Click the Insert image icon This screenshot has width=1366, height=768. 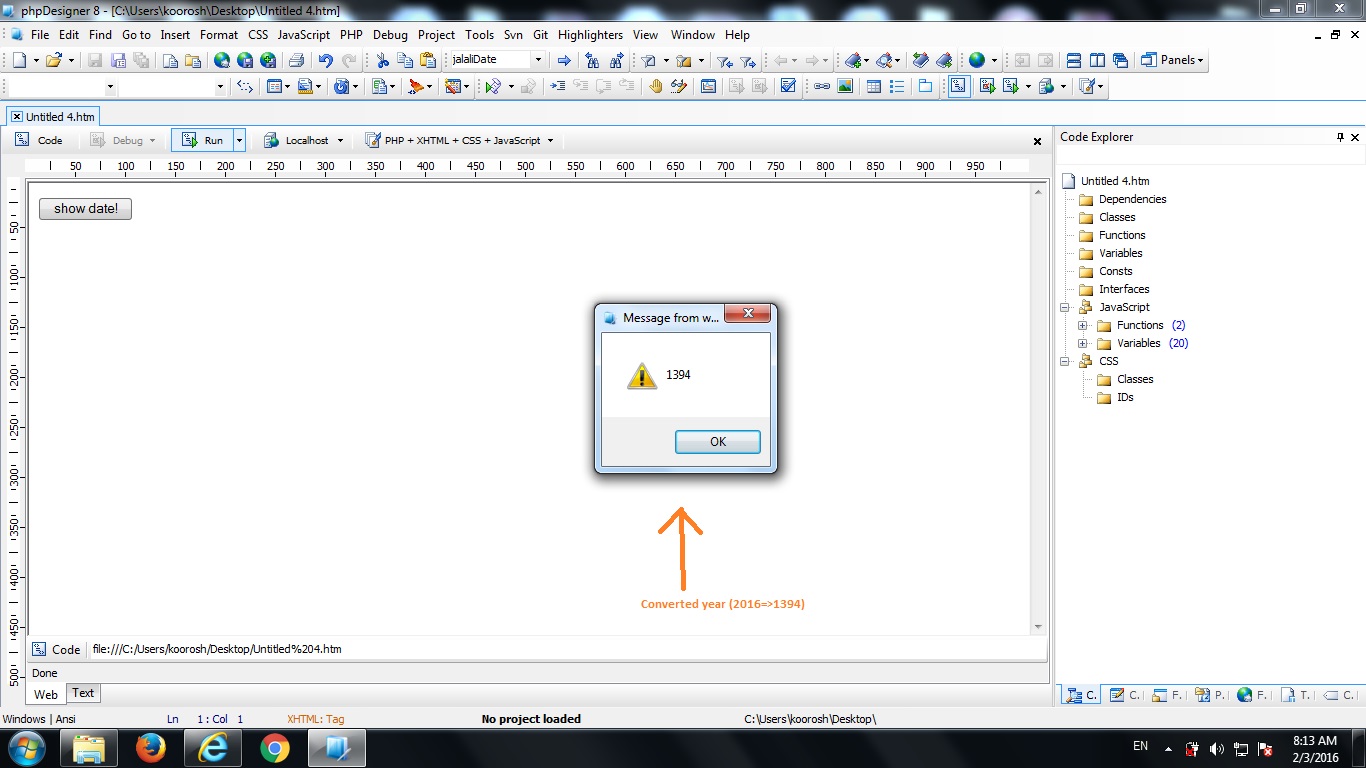pyautogui.click(x=845, y=87)
